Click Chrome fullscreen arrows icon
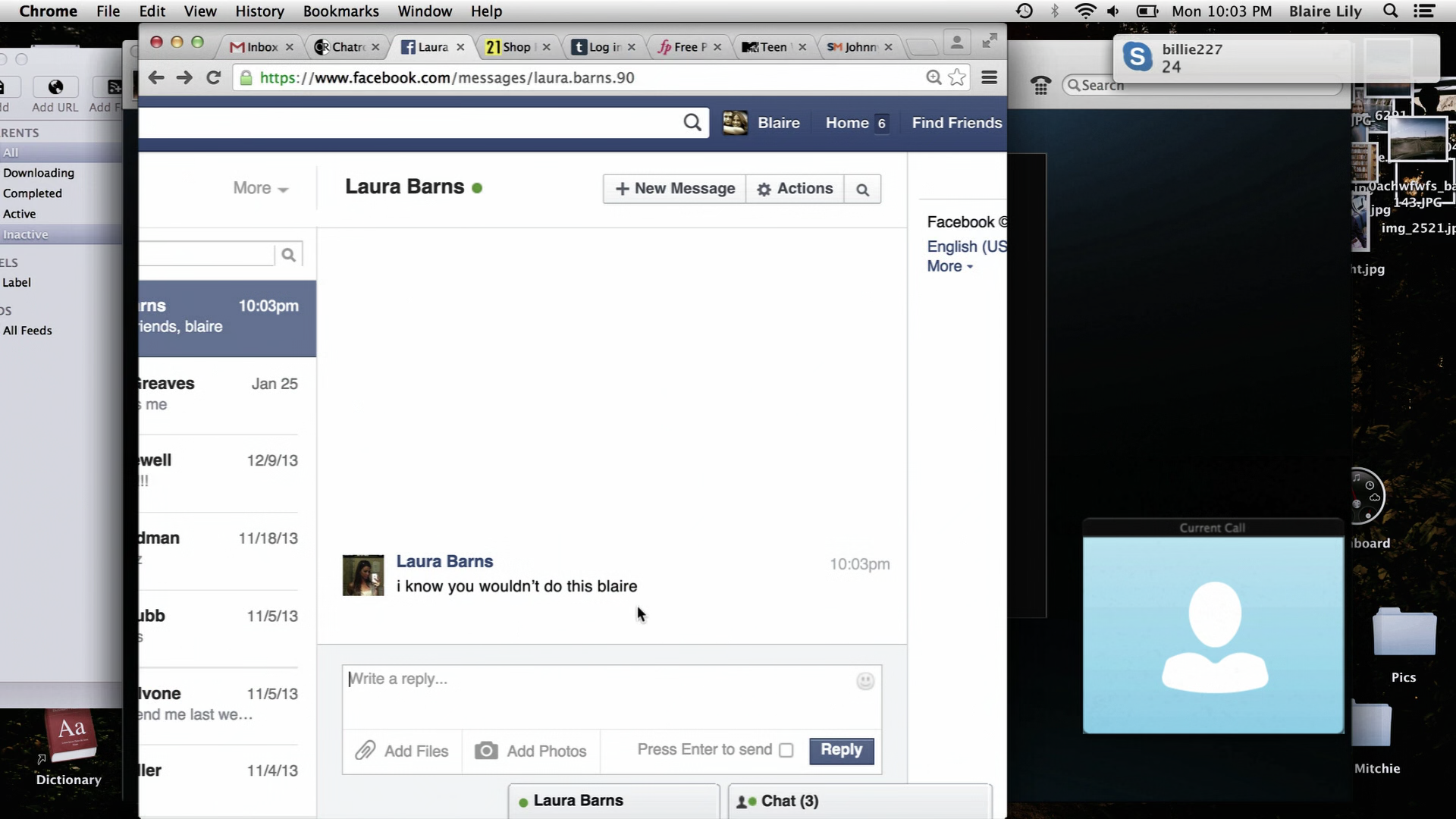Image resolution: width=1456 pixels, height=819 pixels. pos(990,41)
